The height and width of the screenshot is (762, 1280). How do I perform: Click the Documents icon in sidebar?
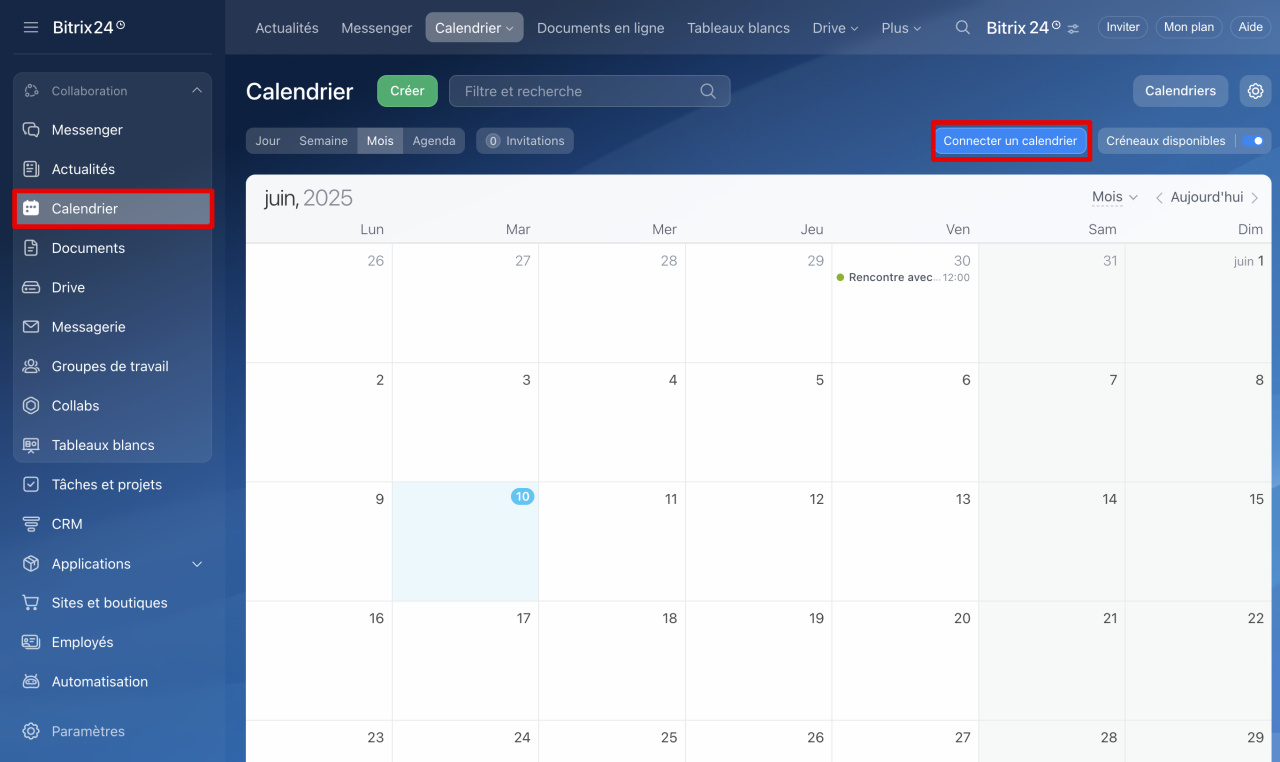(x=31, y=248)
